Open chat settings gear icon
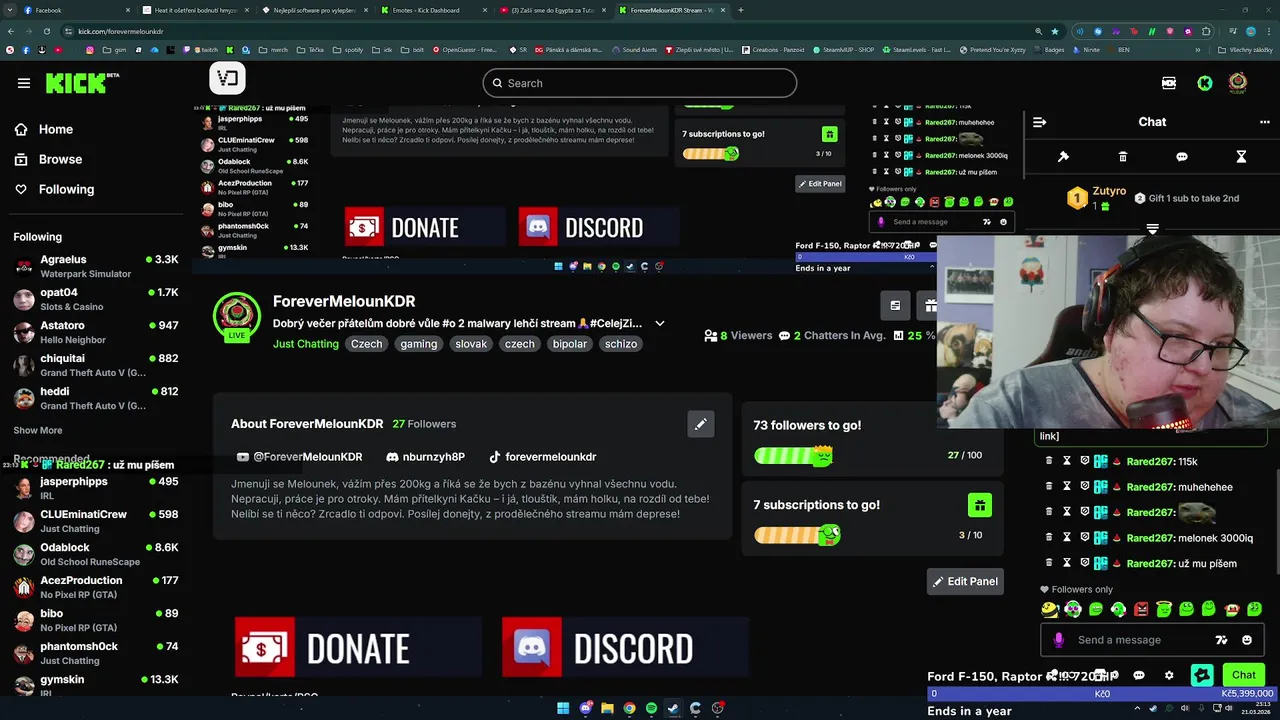The height and width of the screenshot is (720, 1280). pos(1169,675)
